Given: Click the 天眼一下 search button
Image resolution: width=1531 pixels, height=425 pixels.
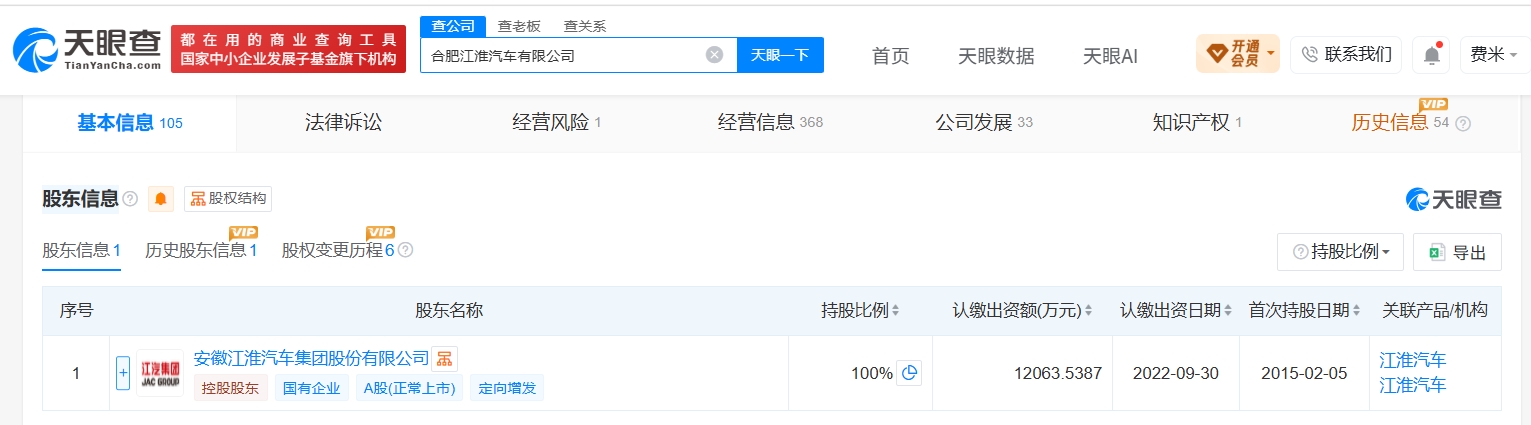Looking at the screenshot, I should point(780,55).
